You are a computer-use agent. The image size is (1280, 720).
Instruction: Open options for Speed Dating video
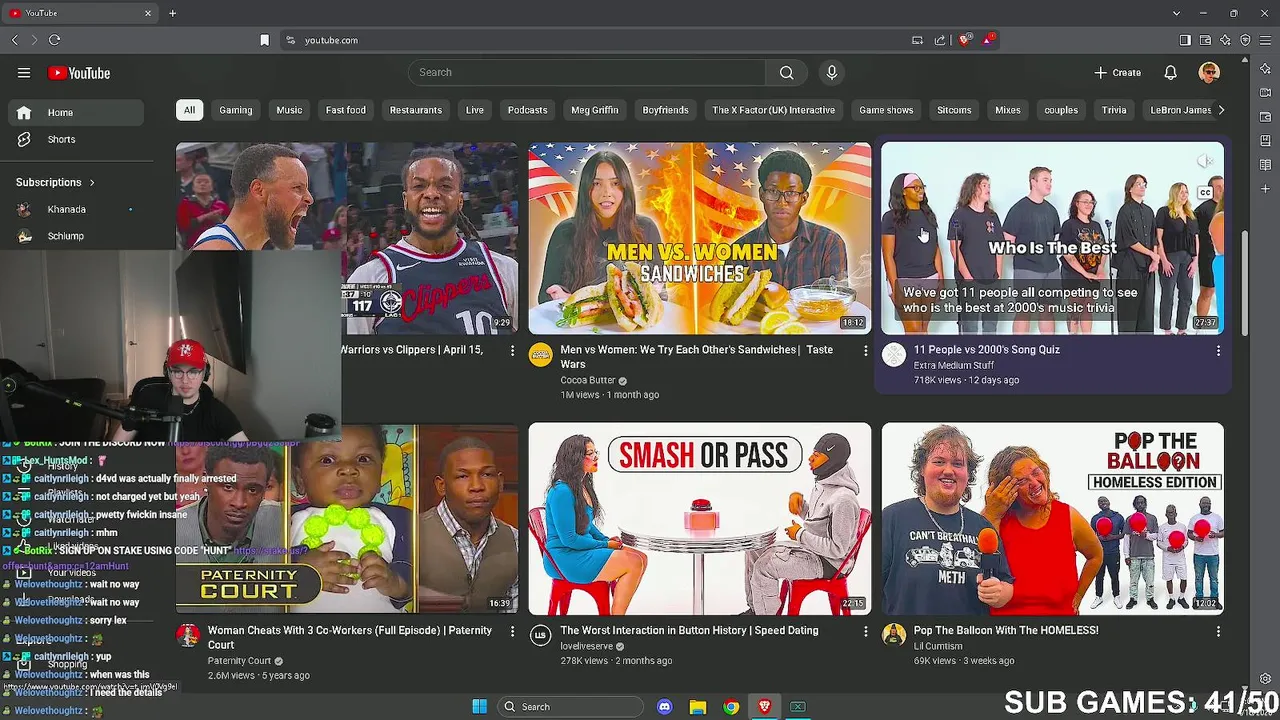(865, 632)
